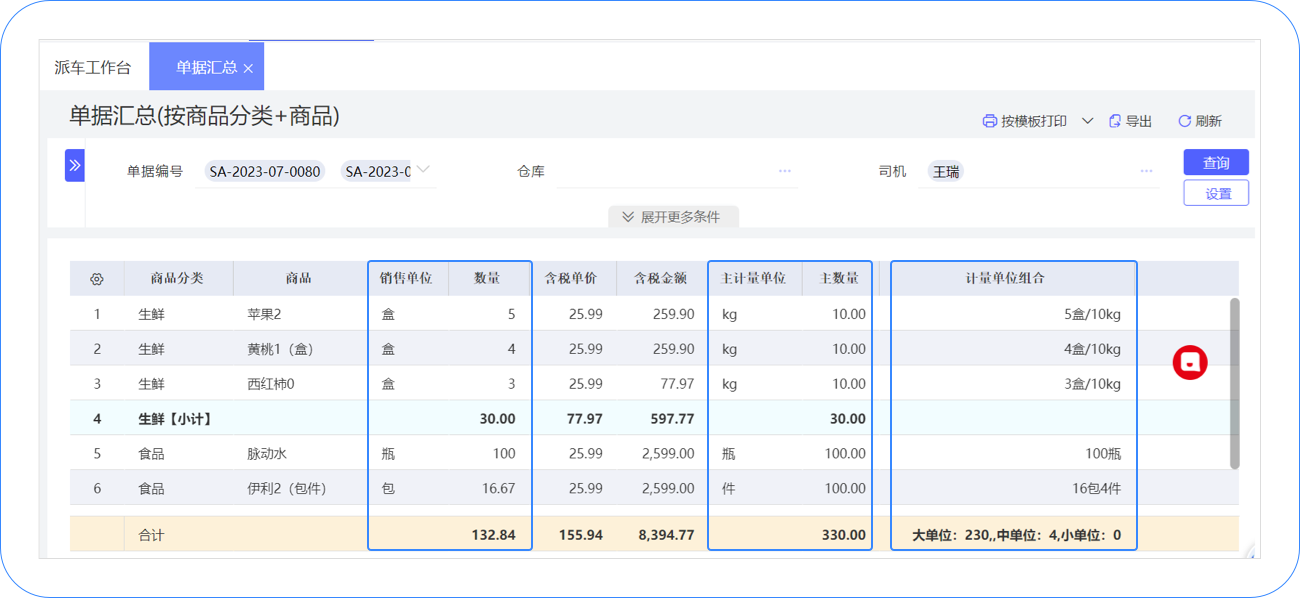Expand the 单据编号 selection dropdown
1300x598 pixels.
[x=424, y=170]
